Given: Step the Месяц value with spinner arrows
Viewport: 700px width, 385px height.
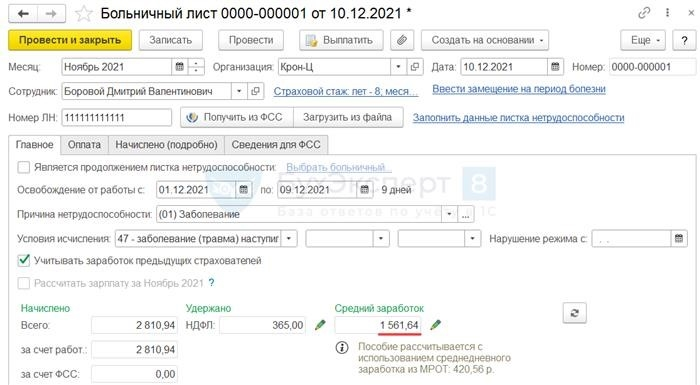Looking at the screenshot, I should click(196, 67).
